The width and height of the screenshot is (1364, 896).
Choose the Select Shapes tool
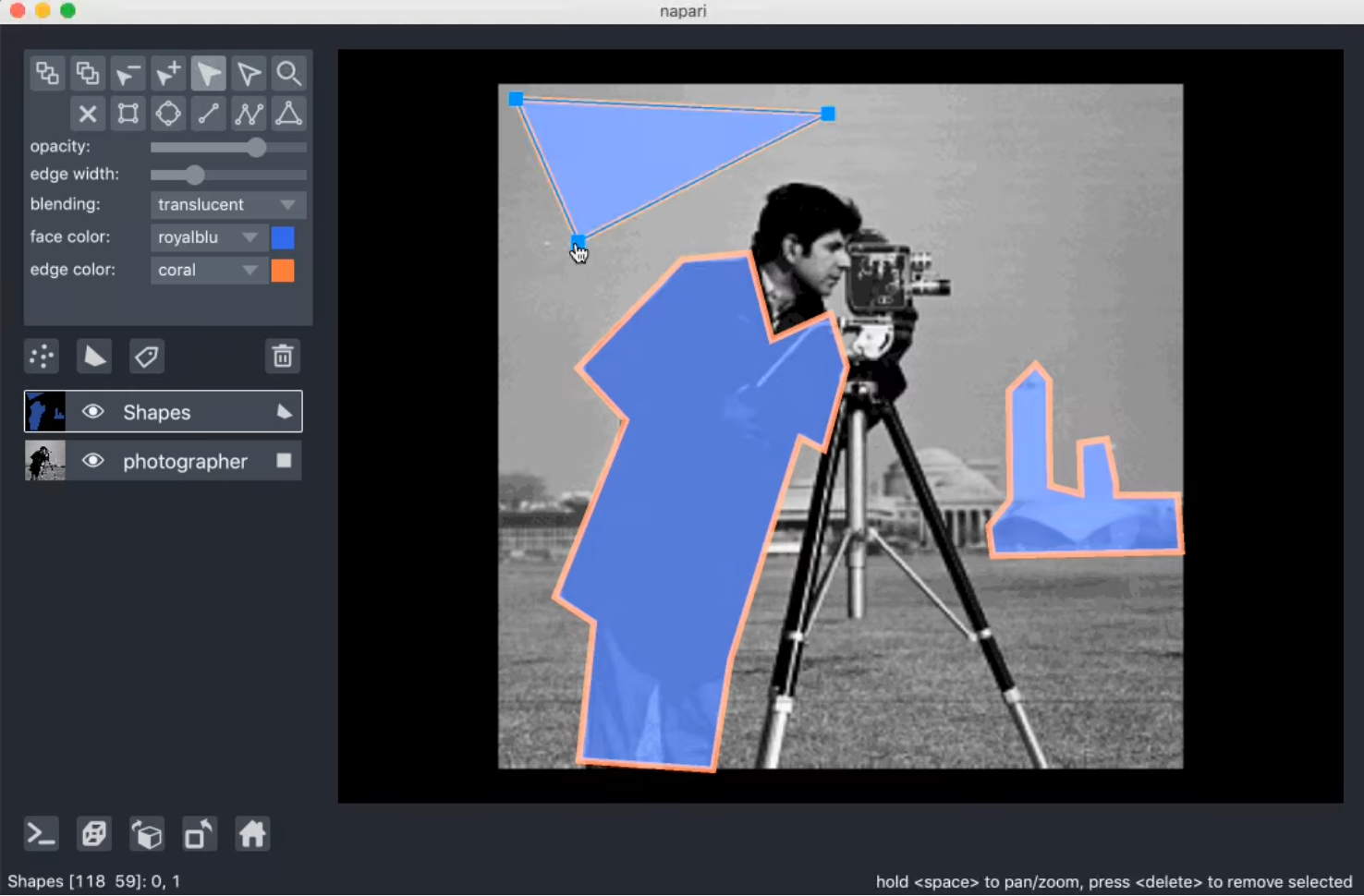pos(208,73)
